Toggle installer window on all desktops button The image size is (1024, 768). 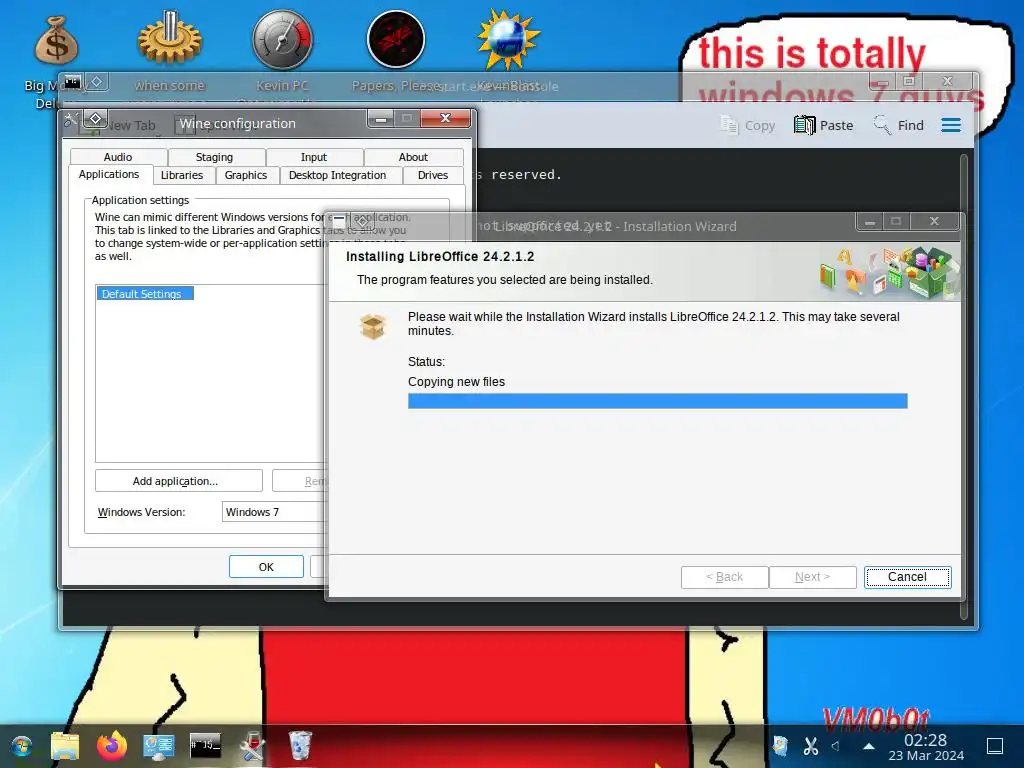coord(362,221)
